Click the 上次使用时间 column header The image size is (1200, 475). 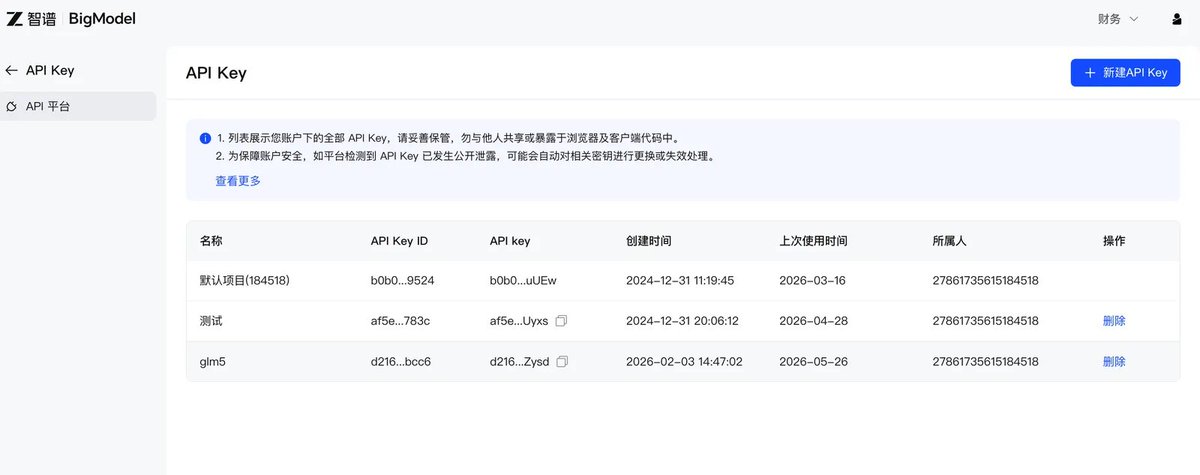[x=813, y=241]
